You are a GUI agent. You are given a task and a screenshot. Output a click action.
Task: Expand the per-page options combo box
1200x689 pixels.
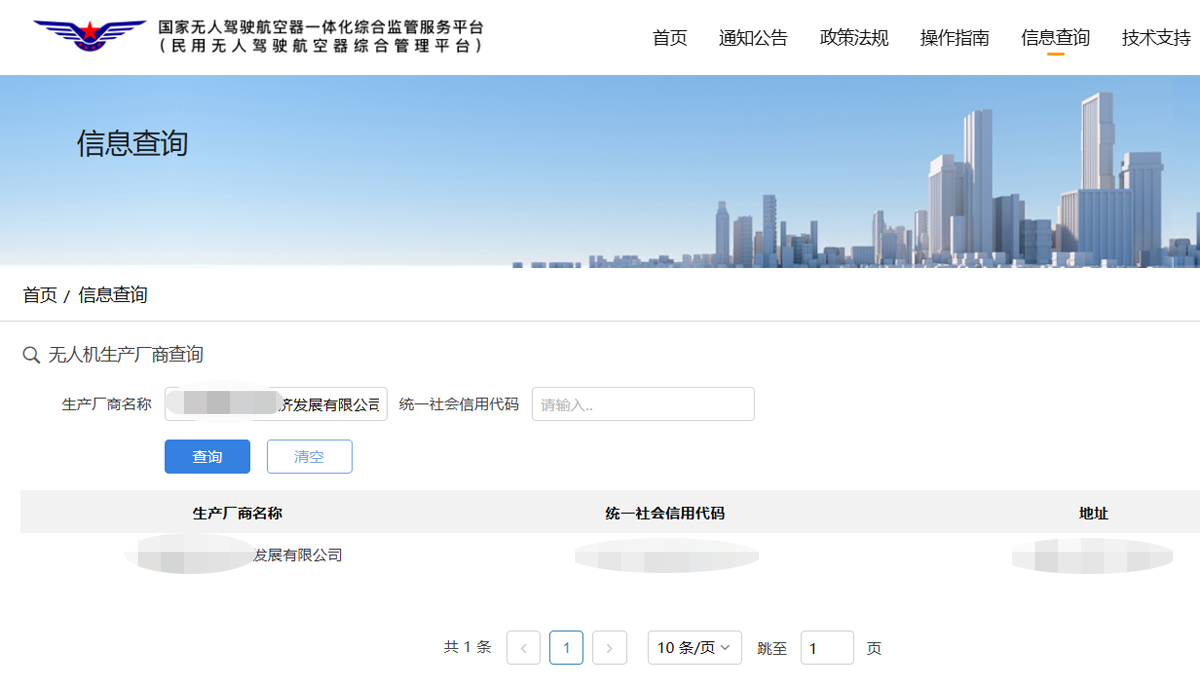pos(694,647)
